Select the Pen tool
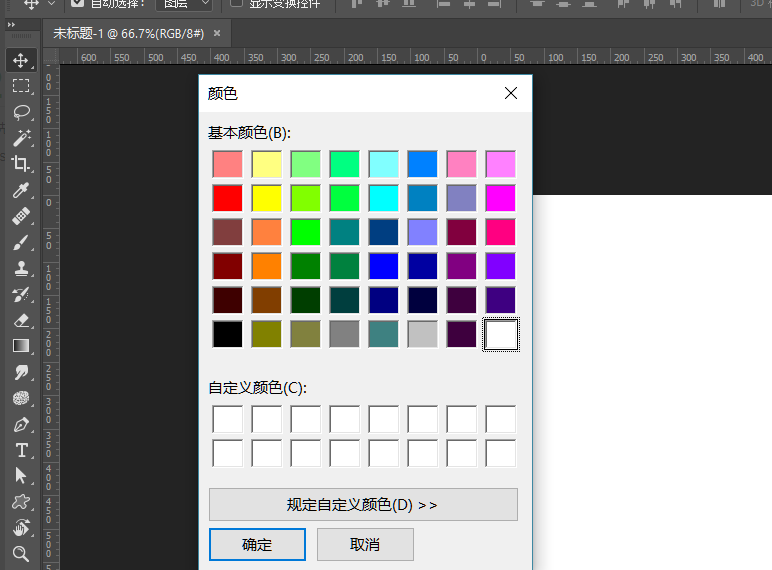The image size is (772, 570). [x=21, y=424]
